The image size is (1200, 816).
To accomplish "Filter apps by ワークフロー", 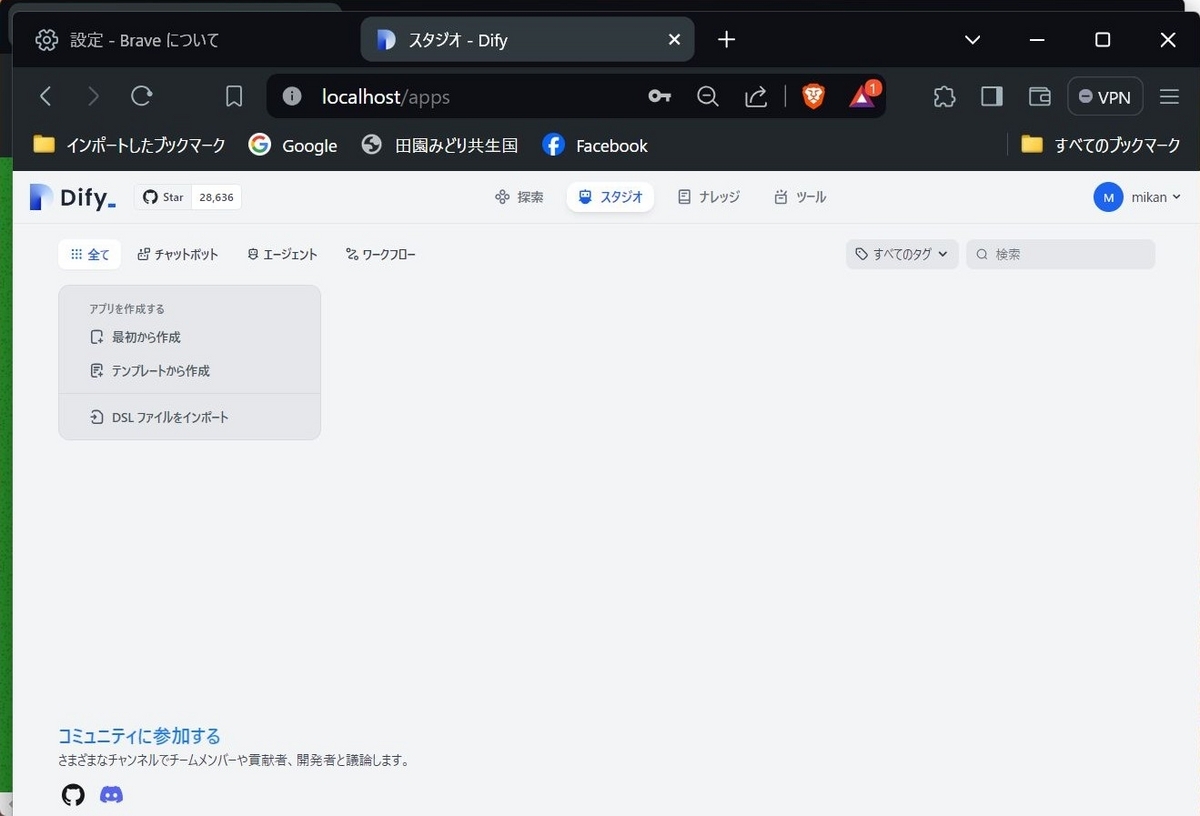I will (x=381, y=254).
